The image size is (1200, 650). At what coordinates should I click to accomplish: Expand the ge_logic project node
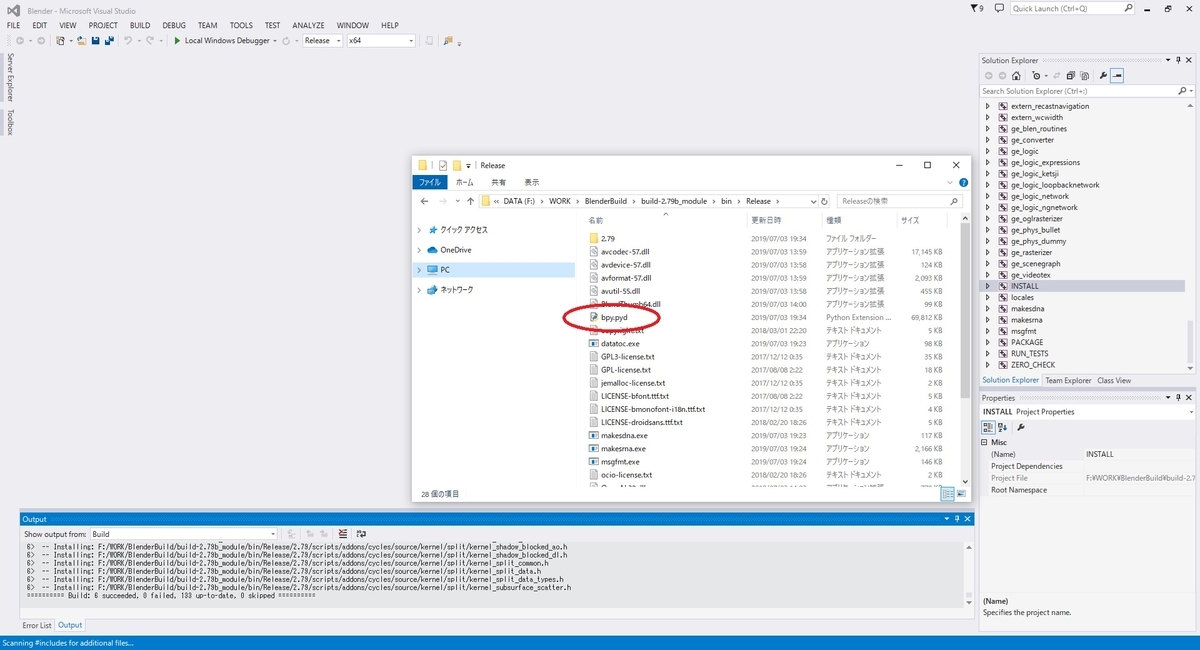[987, 151]
